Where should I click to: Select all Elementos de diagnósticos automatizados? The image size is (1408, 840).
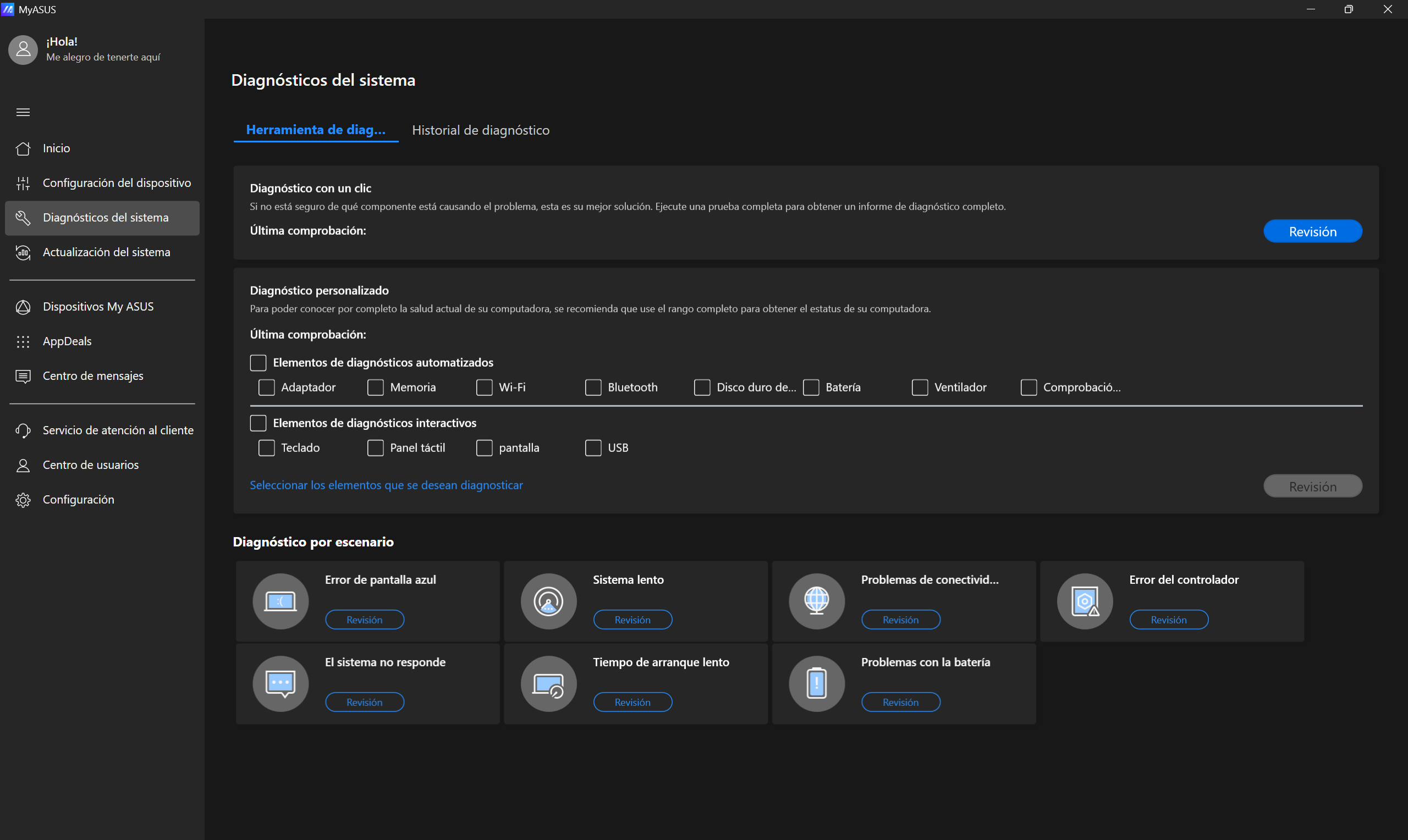(258, 363)
